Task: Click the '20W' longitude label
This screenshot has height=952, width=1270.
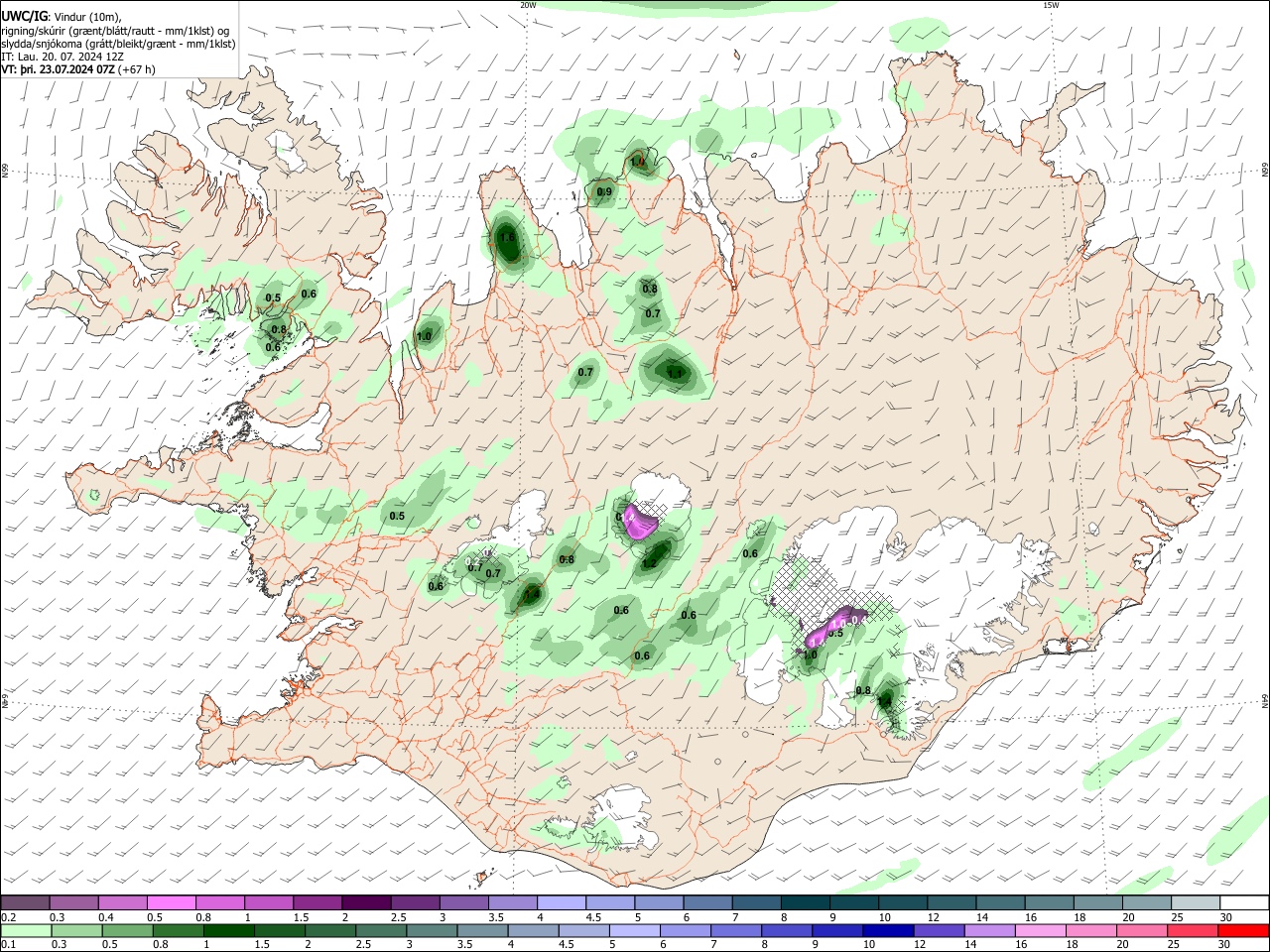Action: 528,5
